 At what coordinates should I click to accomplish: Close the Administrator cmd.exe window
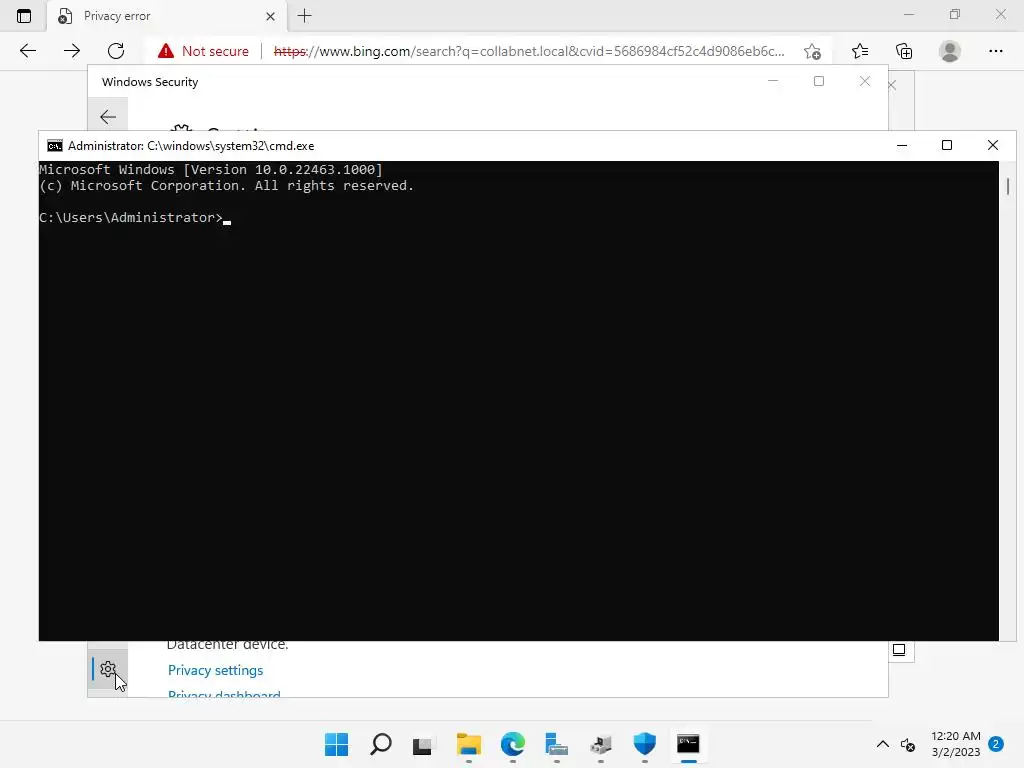993,146
